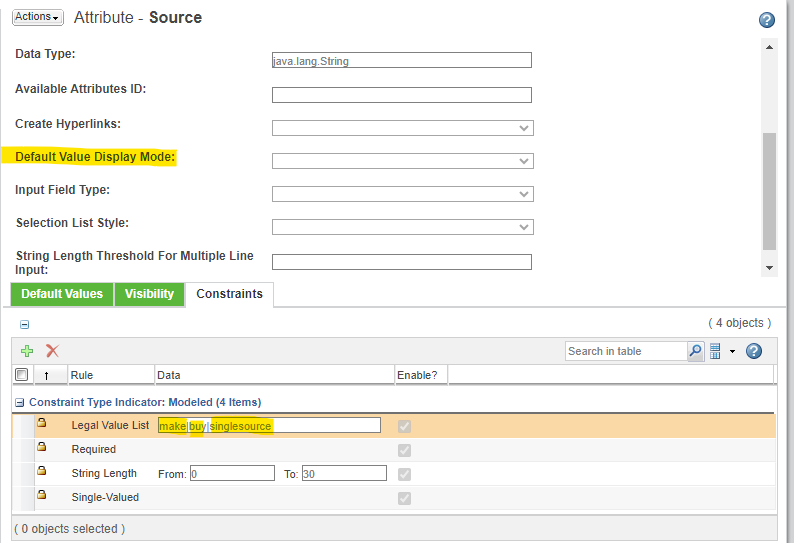The height and width of the screenshot is (543, 794).
Task: Click the red delete constraint X icon
Action: pyautogui.click(x=52, y=351)
